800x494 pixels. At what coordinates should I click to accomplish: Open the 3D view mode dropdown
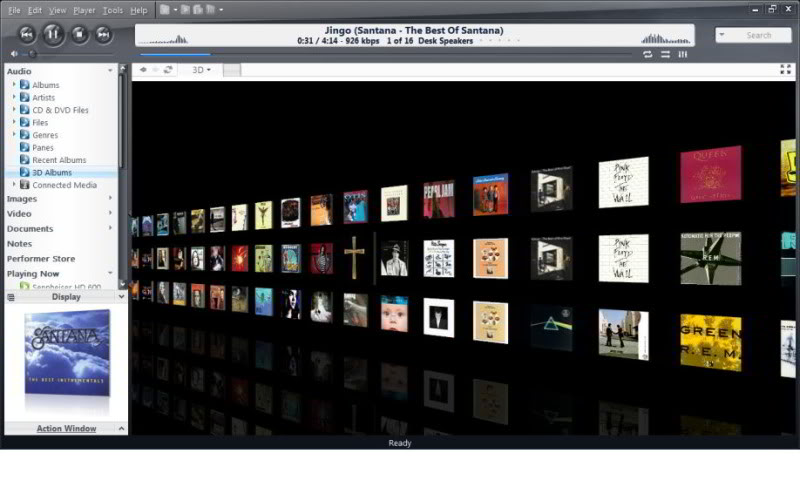pyautogui.click(x=202, y=70)
